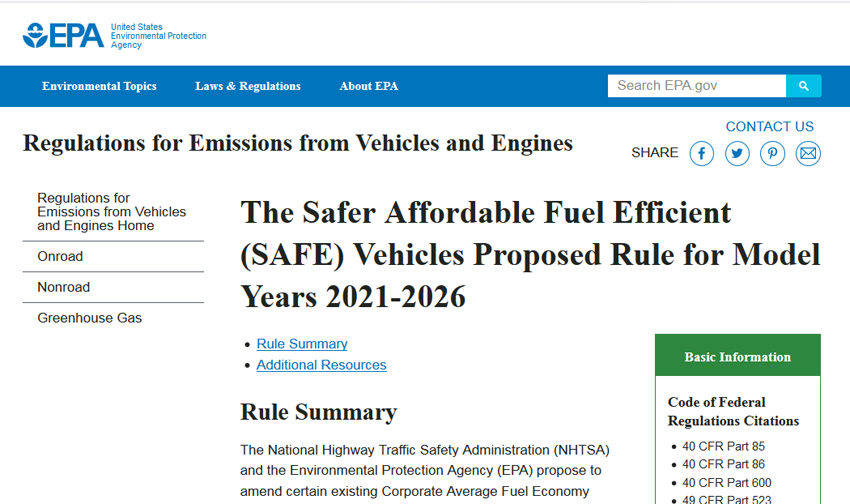Open the Laws & Regulations menu

tap(248, 86)
